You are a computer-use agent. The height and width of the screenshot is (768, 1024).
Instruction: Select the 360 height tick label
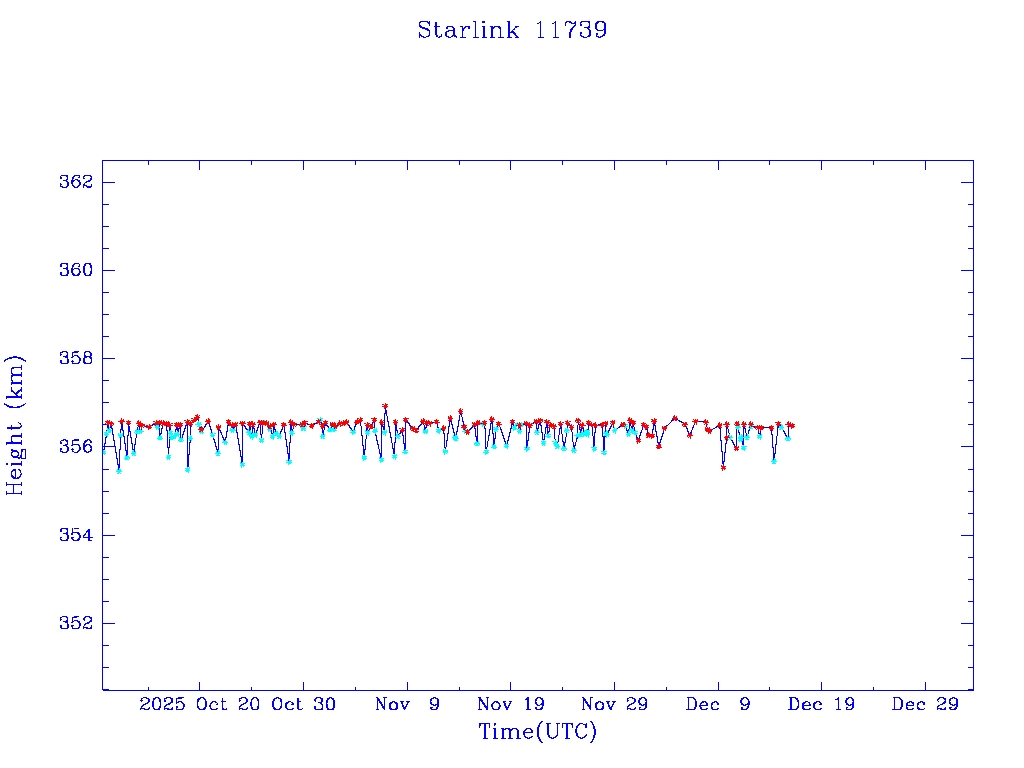coord(76,271)
